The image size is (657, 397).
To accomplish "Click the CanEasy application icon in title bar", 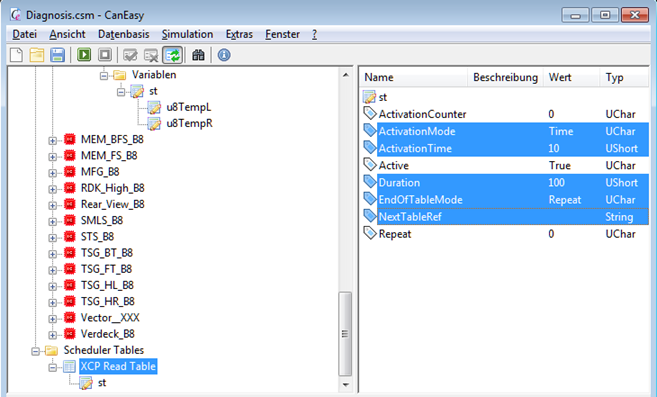I will [16, 15].
